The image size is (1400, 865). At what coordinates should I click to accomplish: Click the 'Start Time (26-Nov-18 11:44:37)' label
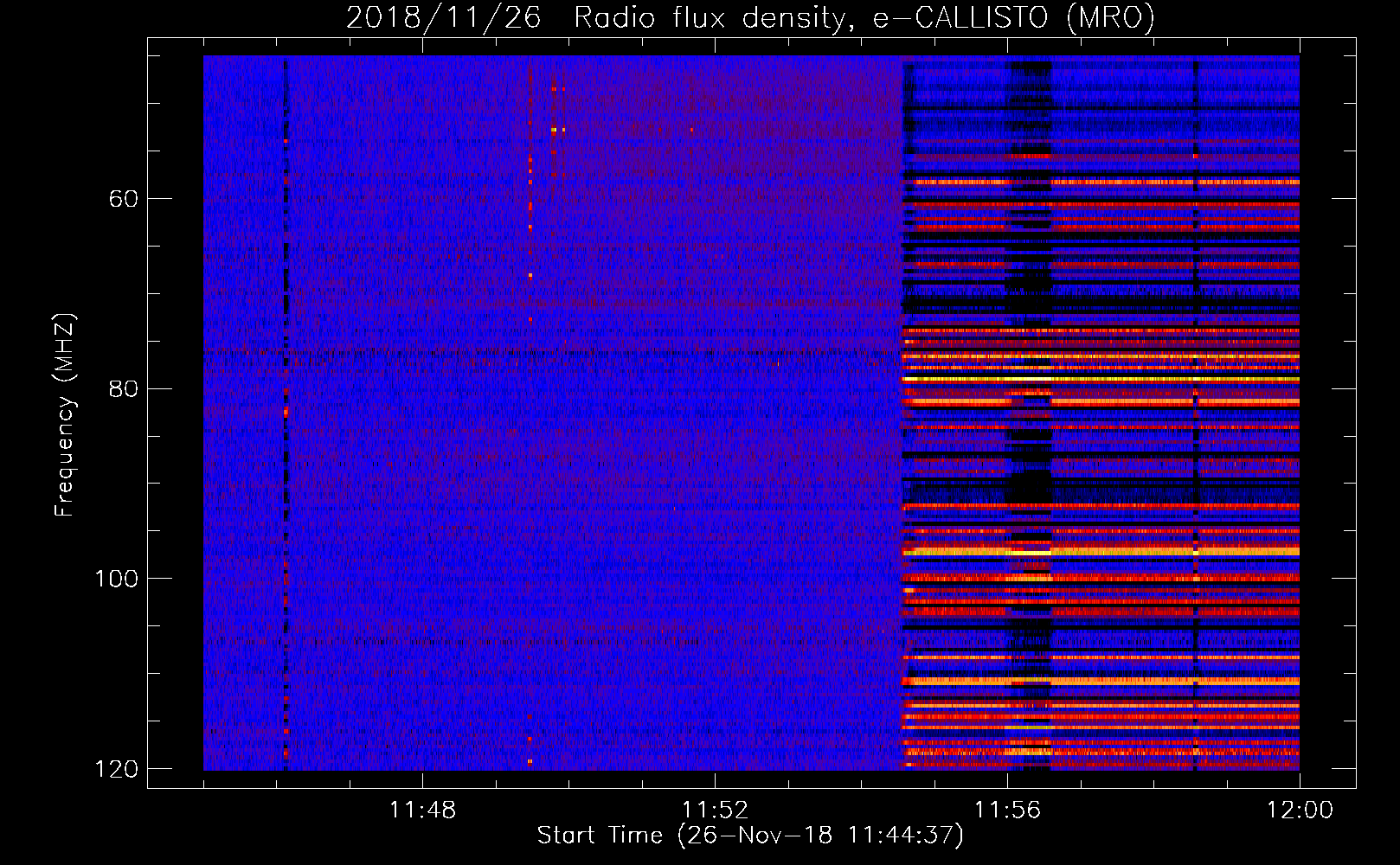click(x=750, y=836)
